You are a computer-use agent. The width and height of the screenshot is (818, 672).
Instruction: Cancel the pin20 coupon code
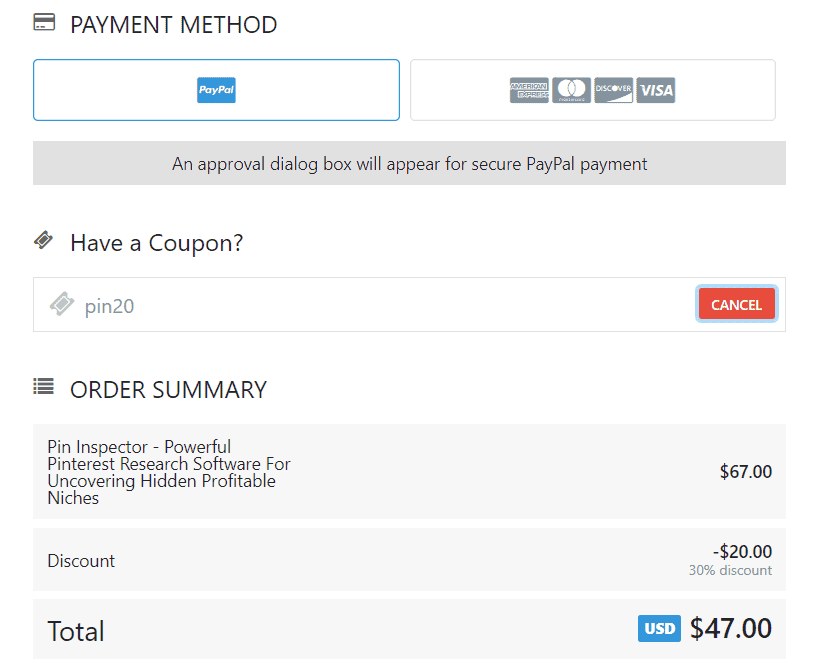click(x=736, y=304)
